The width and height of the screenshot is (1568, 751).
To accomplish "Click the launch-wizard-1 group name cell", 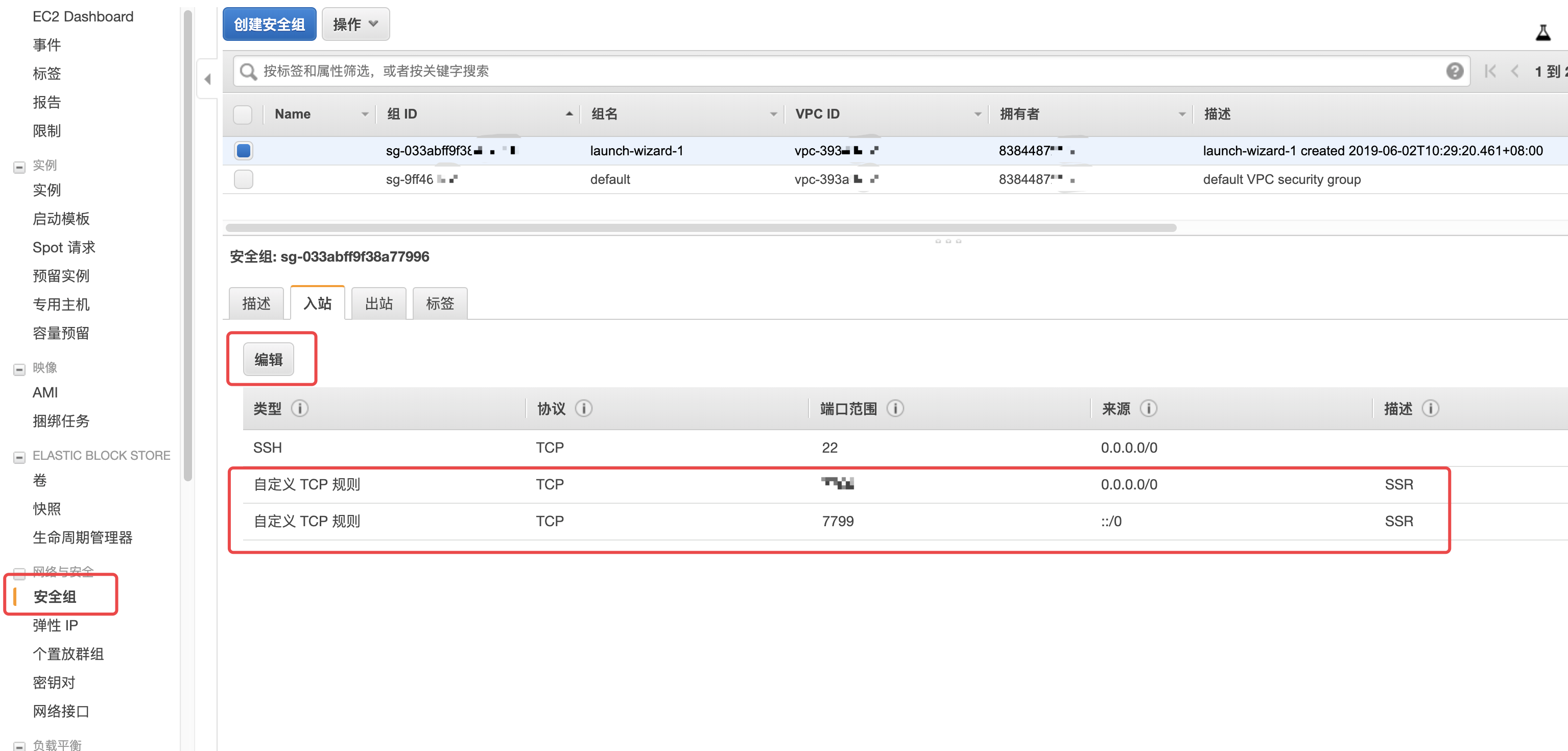I will point(636,150).
